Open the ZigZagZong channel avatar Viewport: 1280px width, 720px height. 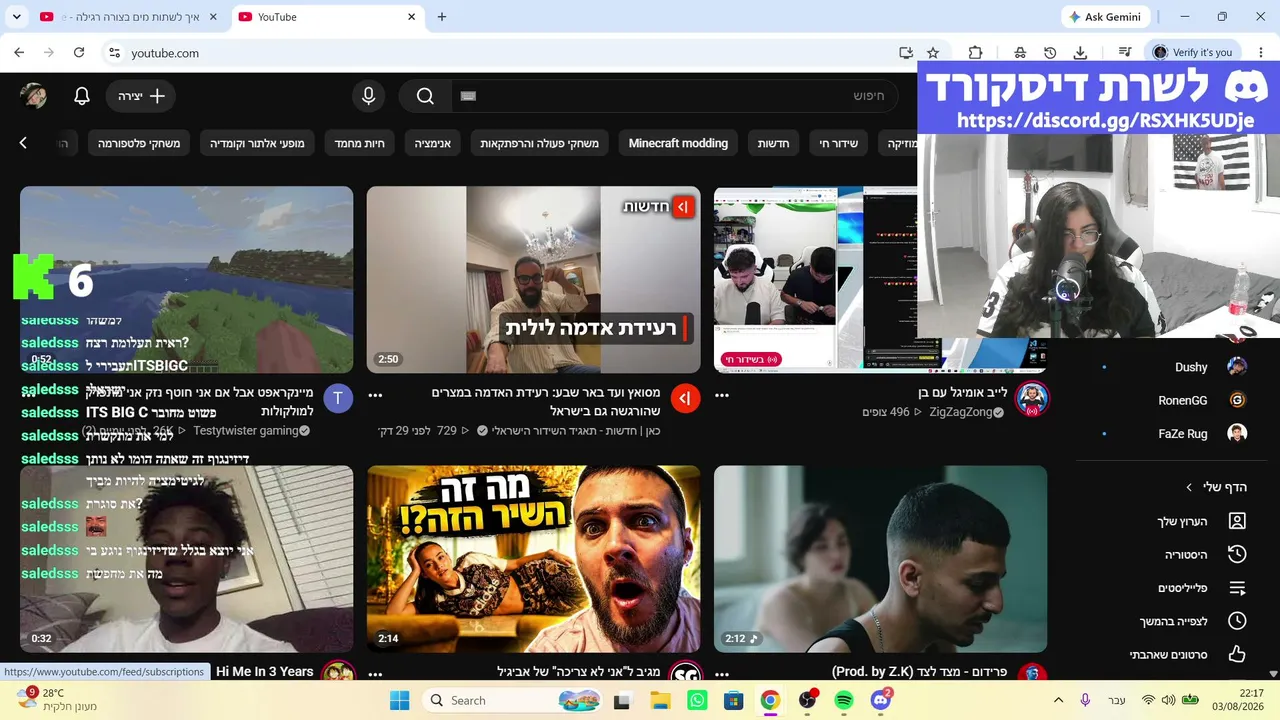[1031, 399]
